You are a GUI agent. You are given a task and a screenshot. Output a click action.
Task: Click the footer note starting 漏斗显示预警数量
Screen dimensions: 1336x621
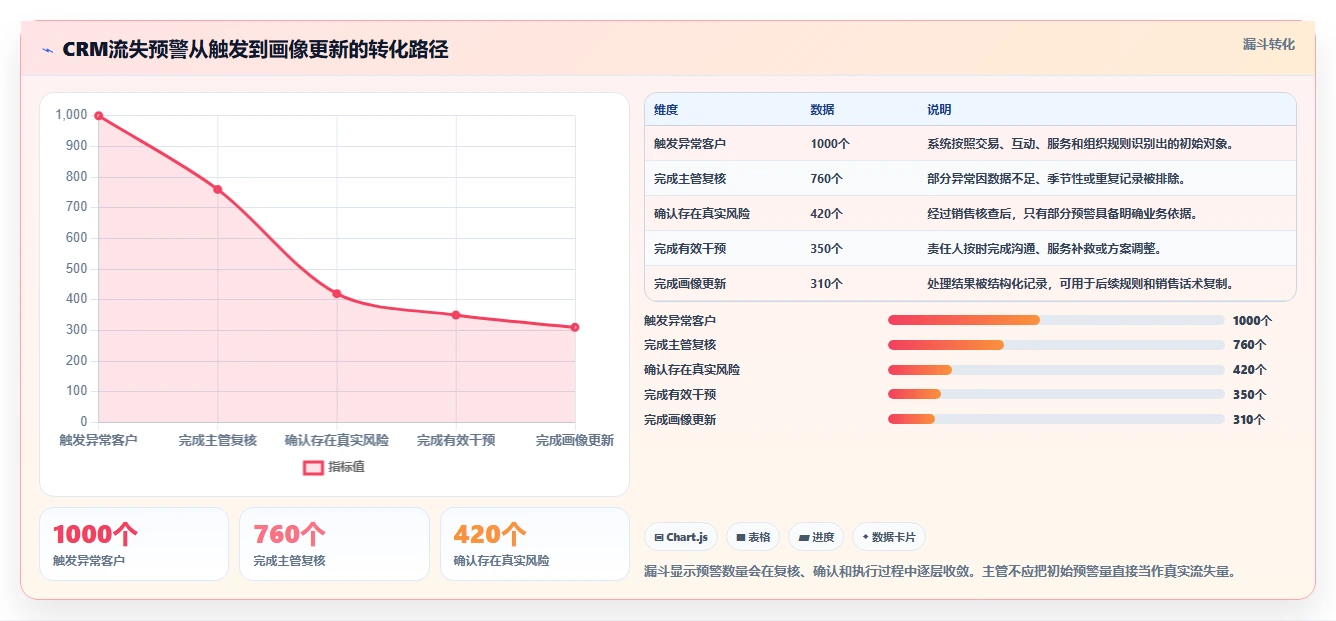[x=941, y=572]
